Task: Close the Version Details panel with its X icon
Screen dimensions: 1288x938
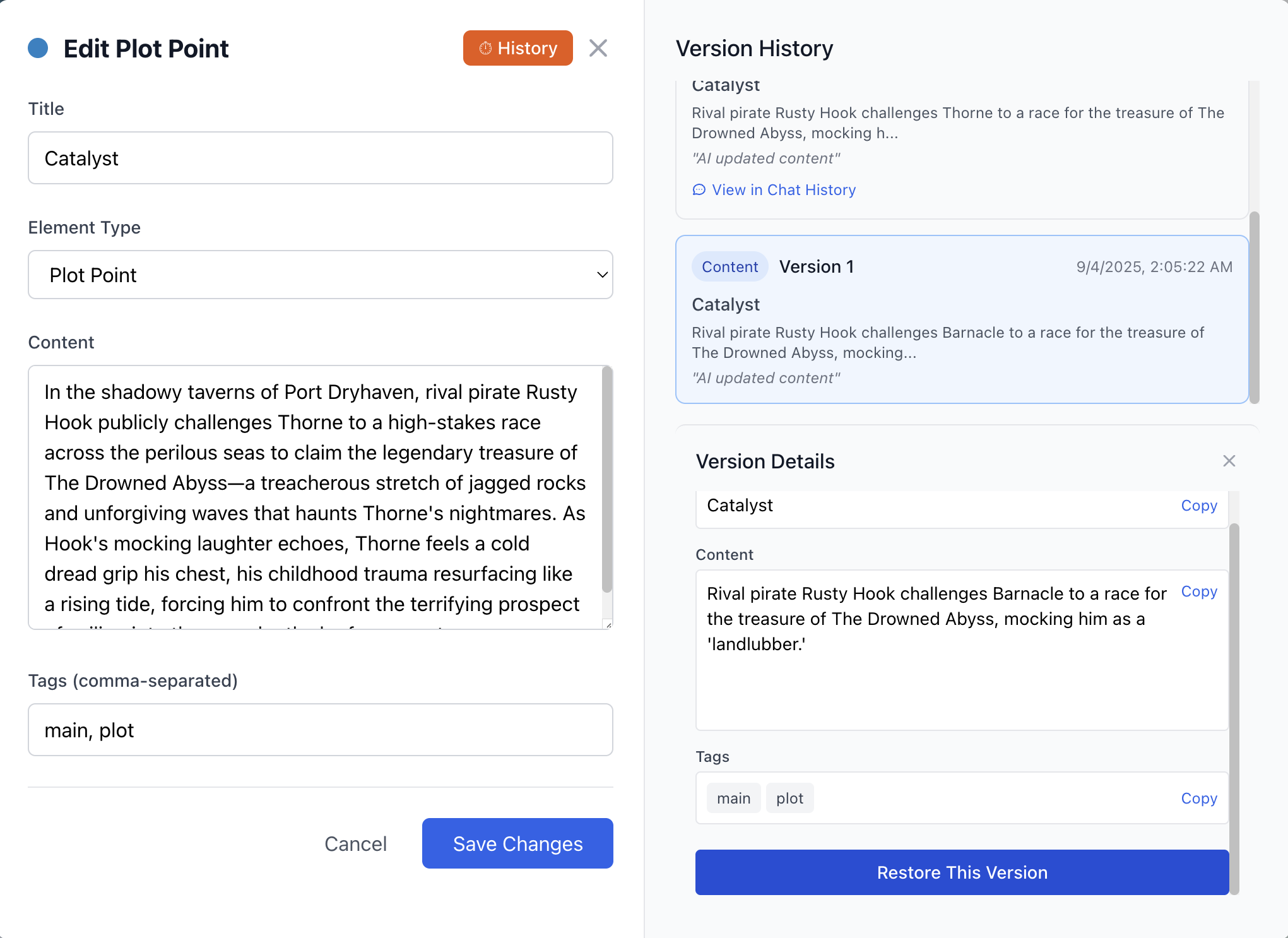Action: (1229, 461)
